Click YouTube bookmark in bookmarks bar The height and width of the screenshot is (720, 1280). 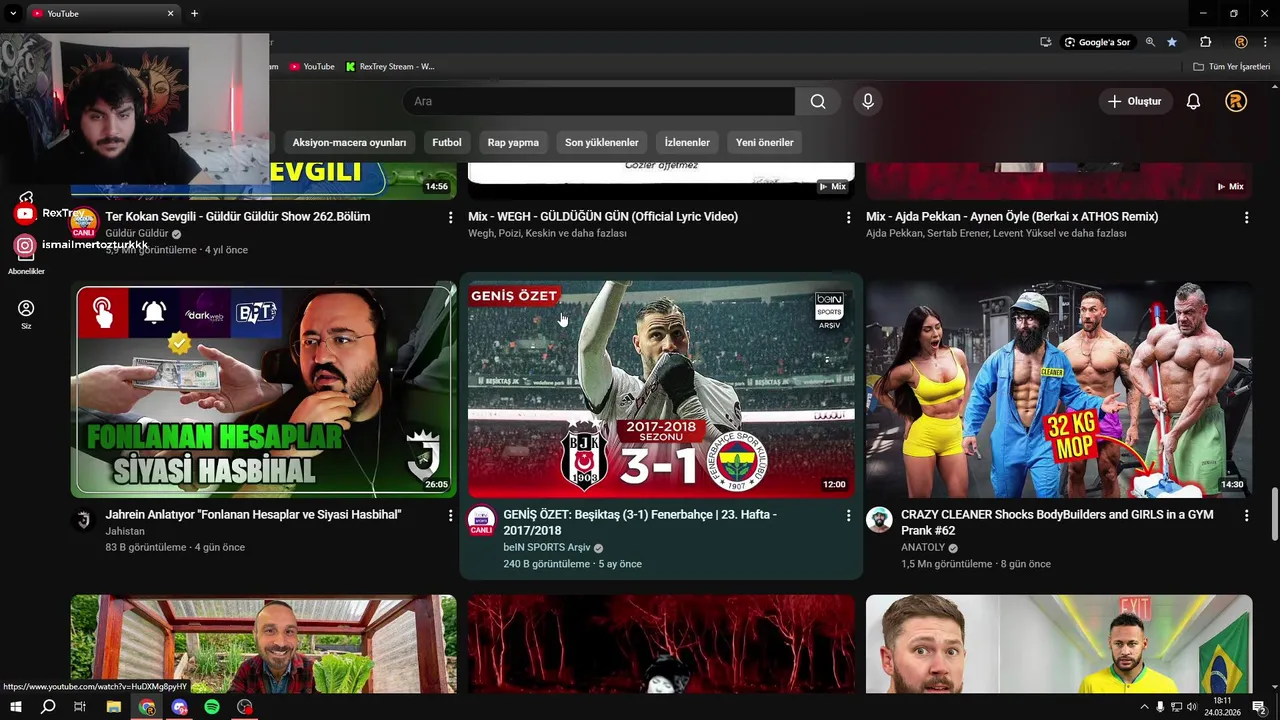pos(312,67)
